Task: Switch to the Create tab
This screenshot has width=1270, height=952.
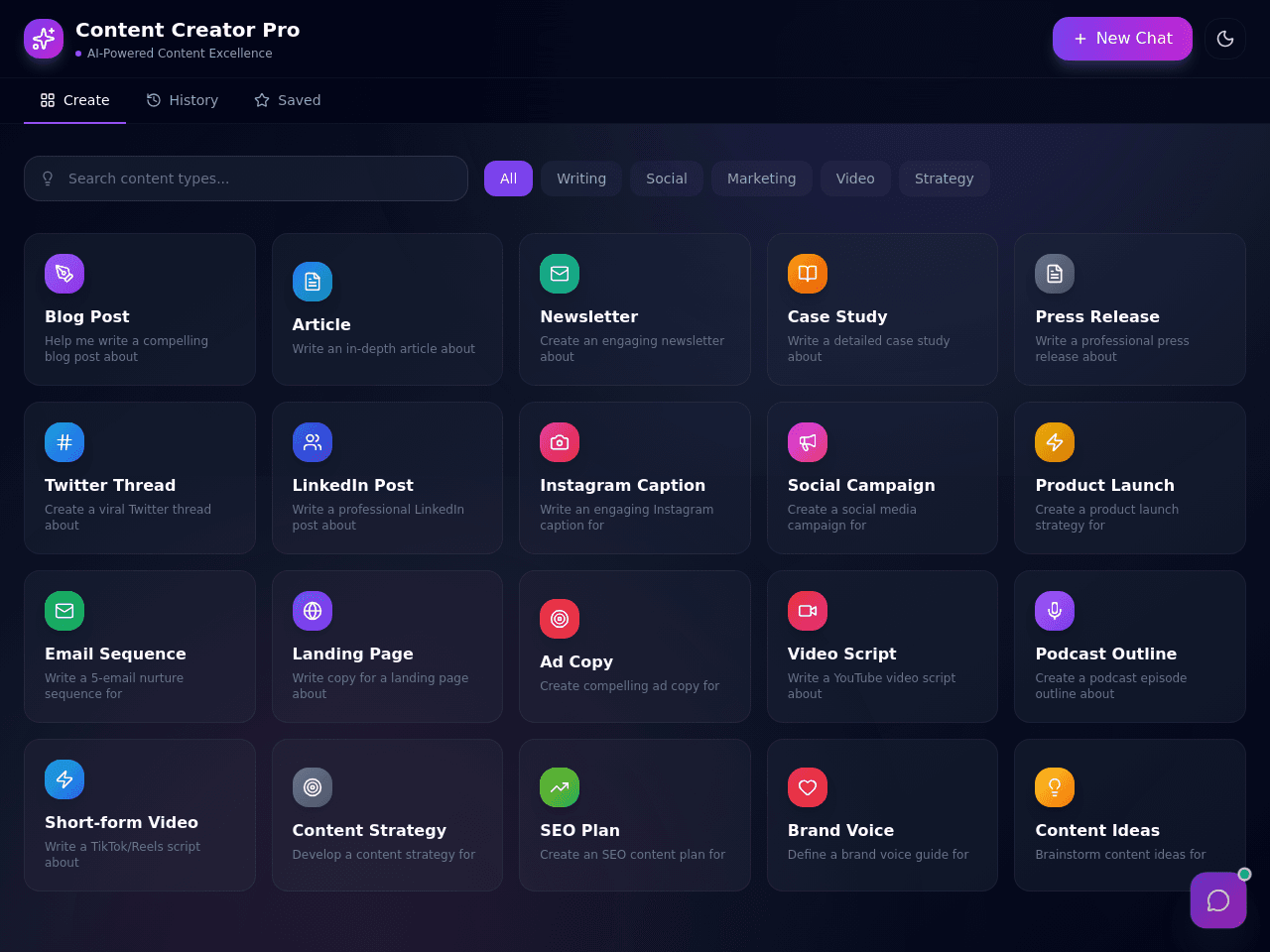Action: [x=74, y=100]
